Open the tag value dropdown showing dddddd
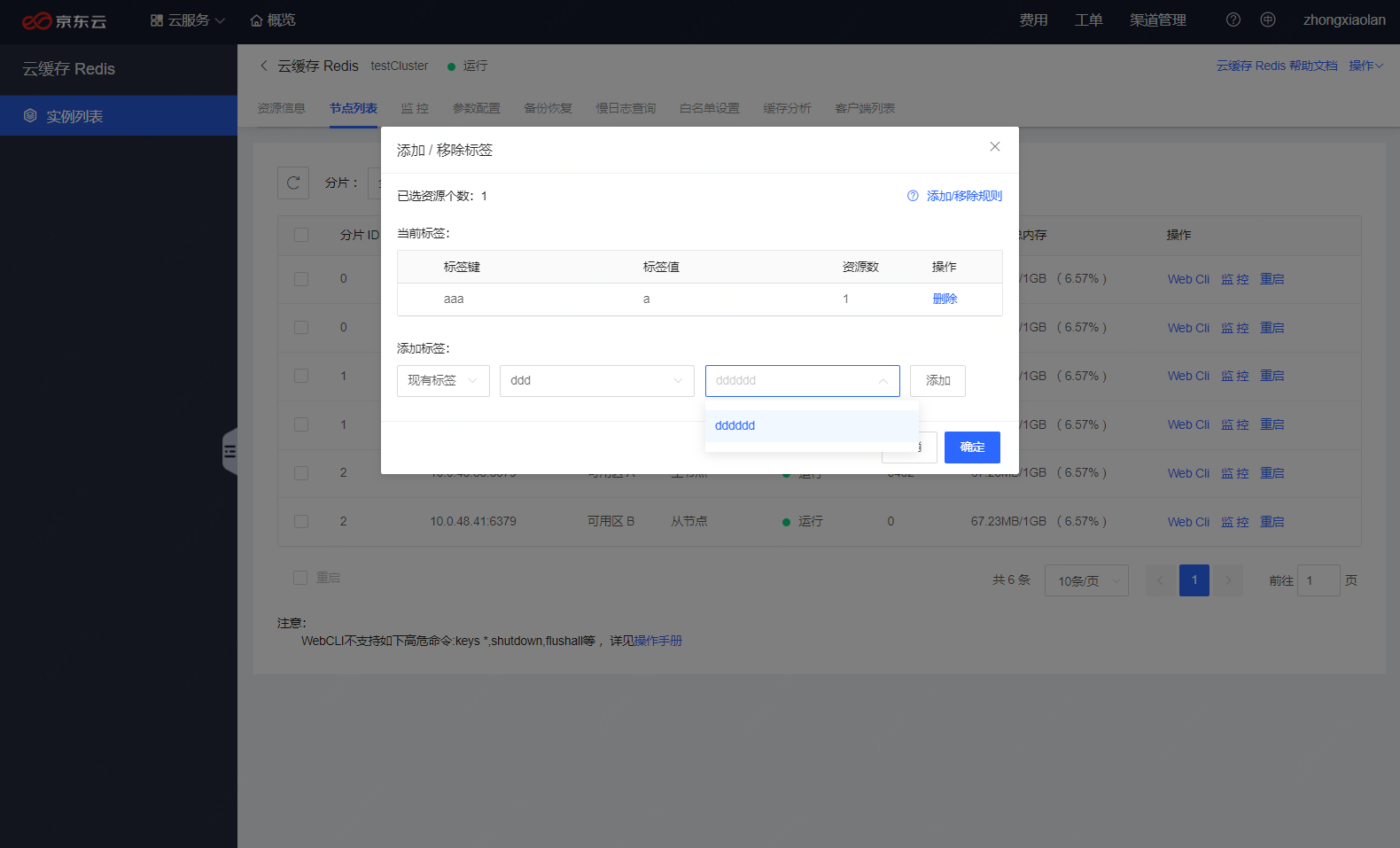1400x848 pixels. (803, 381)
